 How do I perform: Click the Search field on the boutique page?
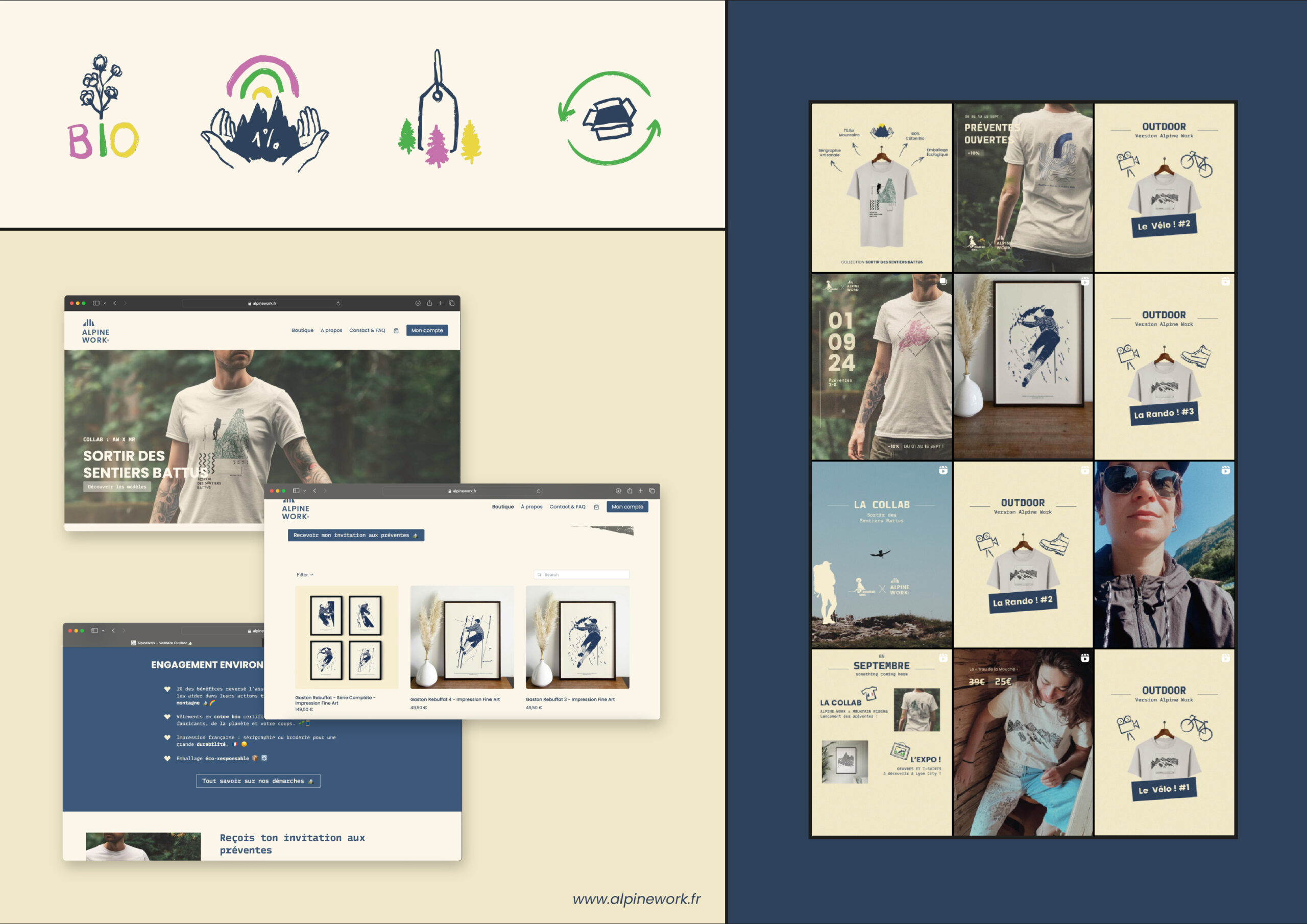point(582,574)
